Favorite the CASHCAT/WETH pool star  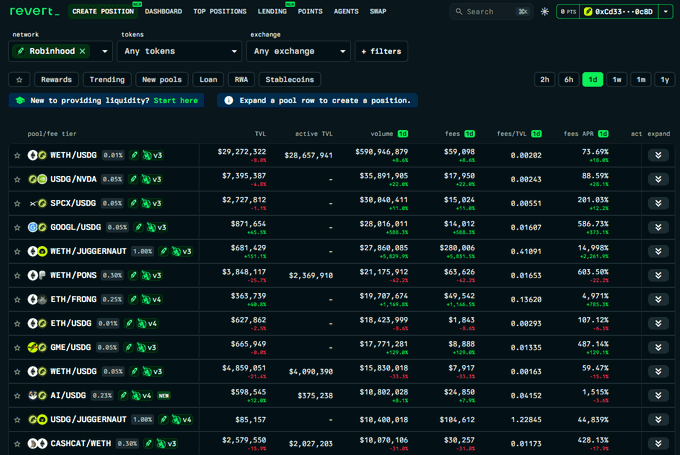click(x=17, y=444)
